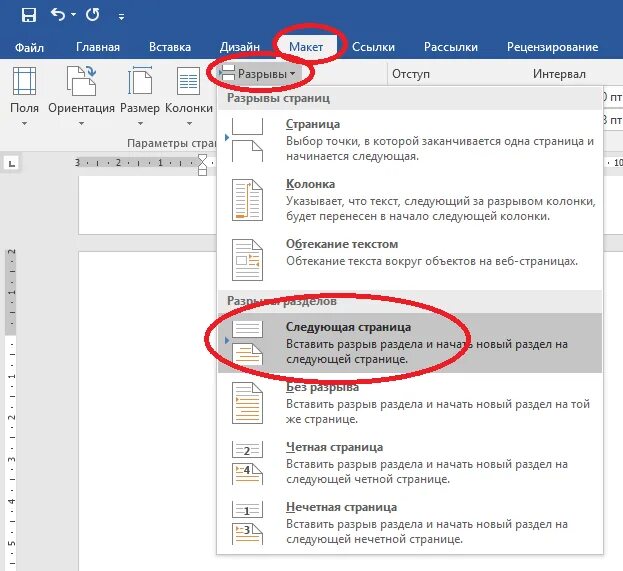623x571 pixels.
Task: Click the Обтекание текстом icon
Action: (x=247, y=260)
